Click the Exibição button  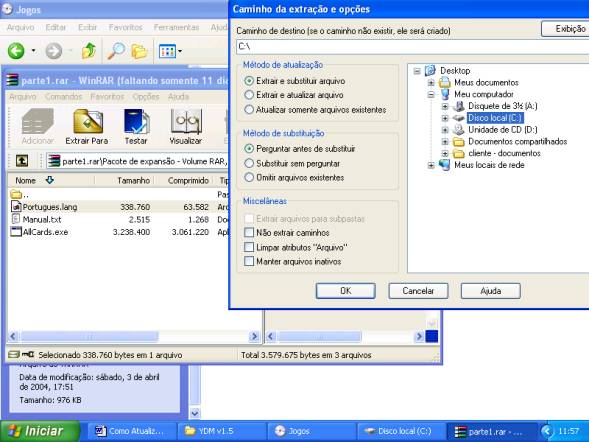click(x=566, y=29)
